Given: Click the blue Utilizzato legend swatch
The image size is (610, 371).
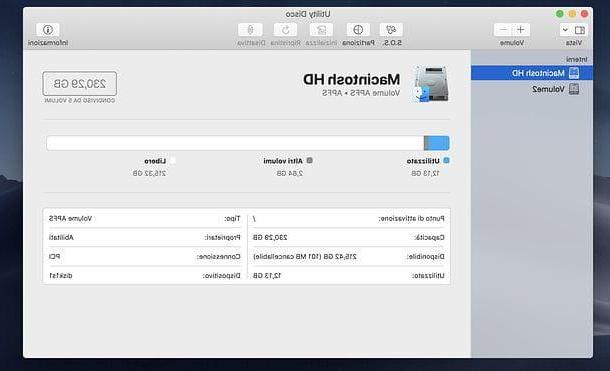Looking at the screenshot, I should pyautogui.click(x=446, y=160).
